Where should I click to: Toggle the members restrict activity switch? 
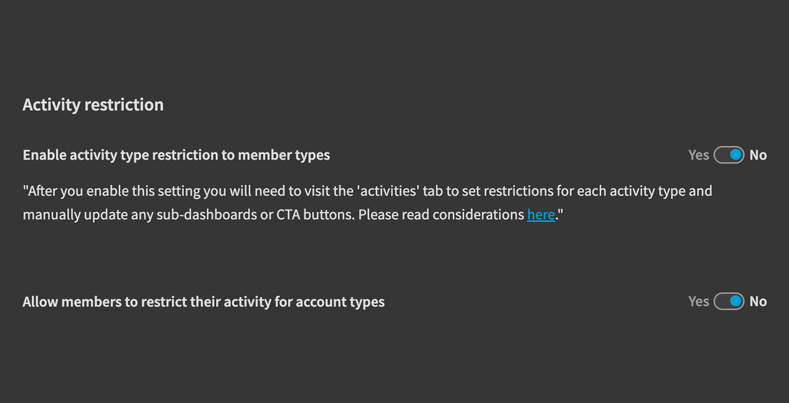729,301
